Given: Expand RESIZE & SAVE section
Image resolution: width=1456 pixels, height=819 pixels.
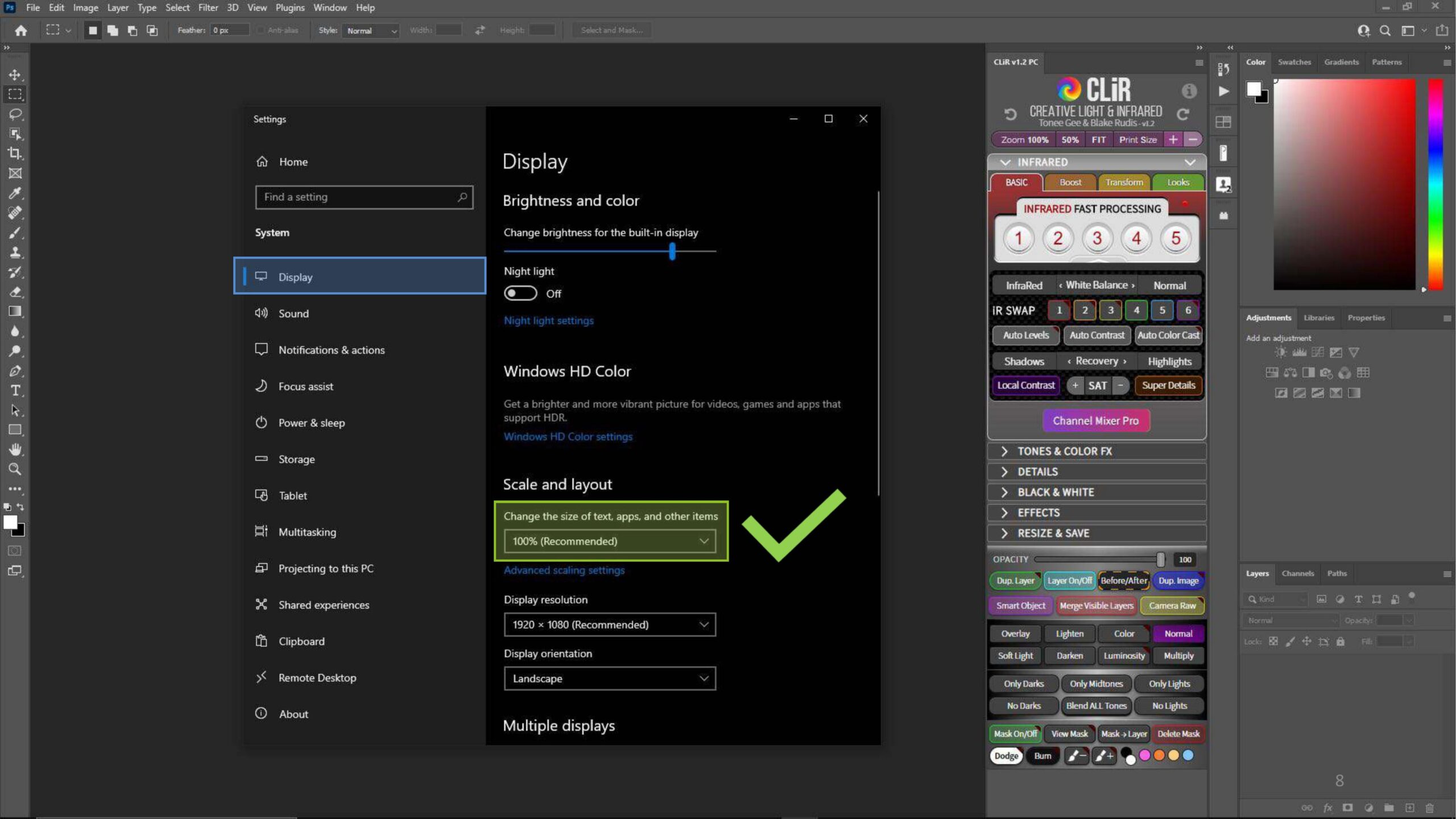Looking at the screenshot, I should click(1096, 533).
